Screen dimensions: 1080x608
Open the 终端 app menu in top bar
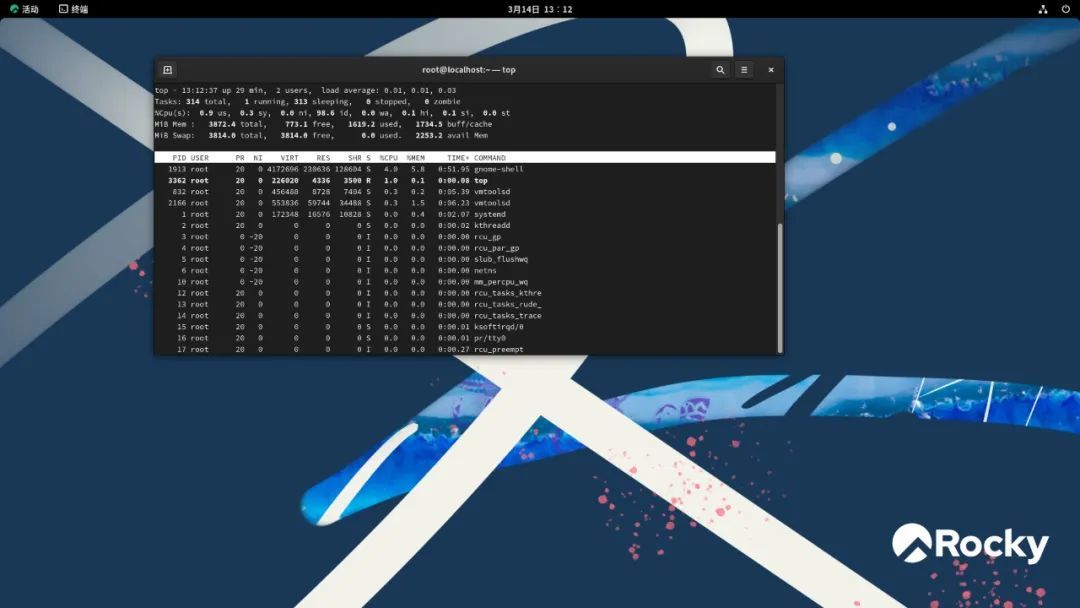[73, 9]
